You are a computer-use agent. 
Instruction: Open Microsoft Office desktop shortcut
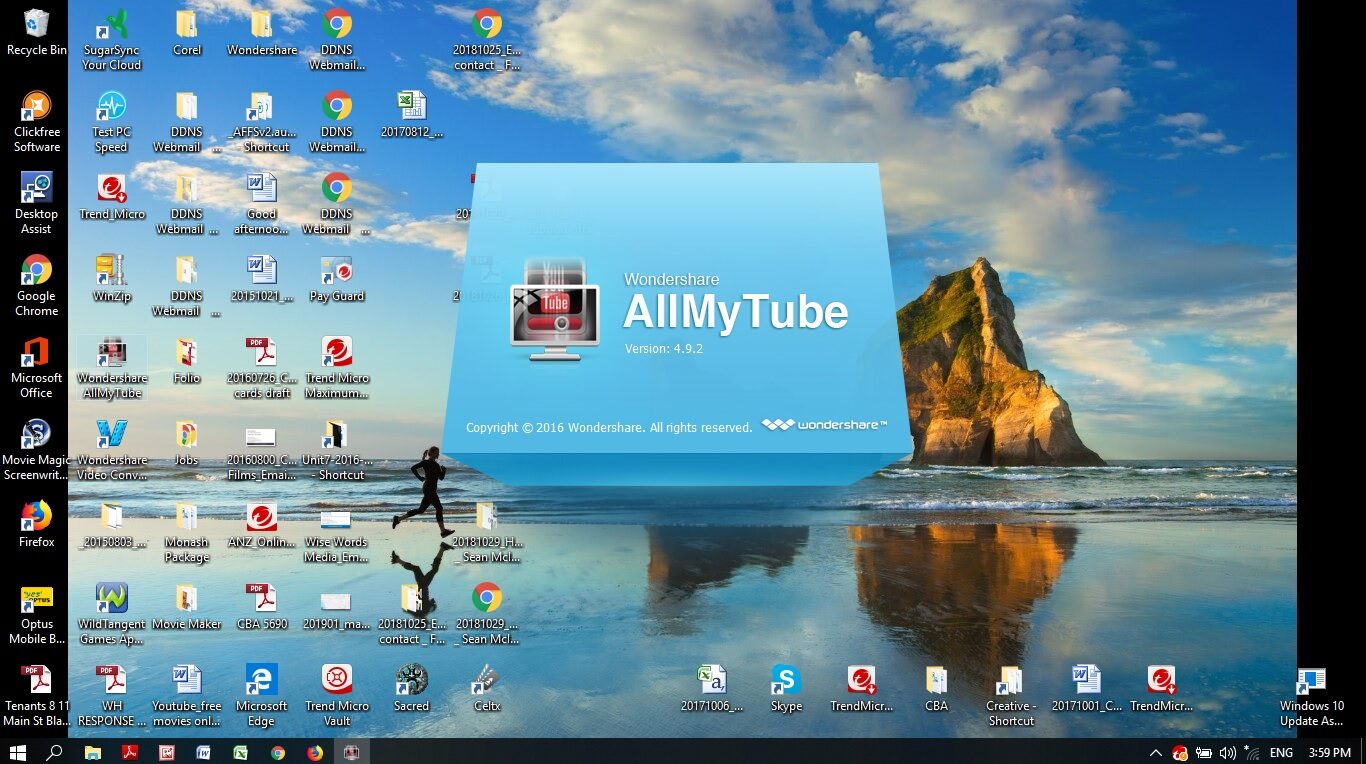click(37, 368)
